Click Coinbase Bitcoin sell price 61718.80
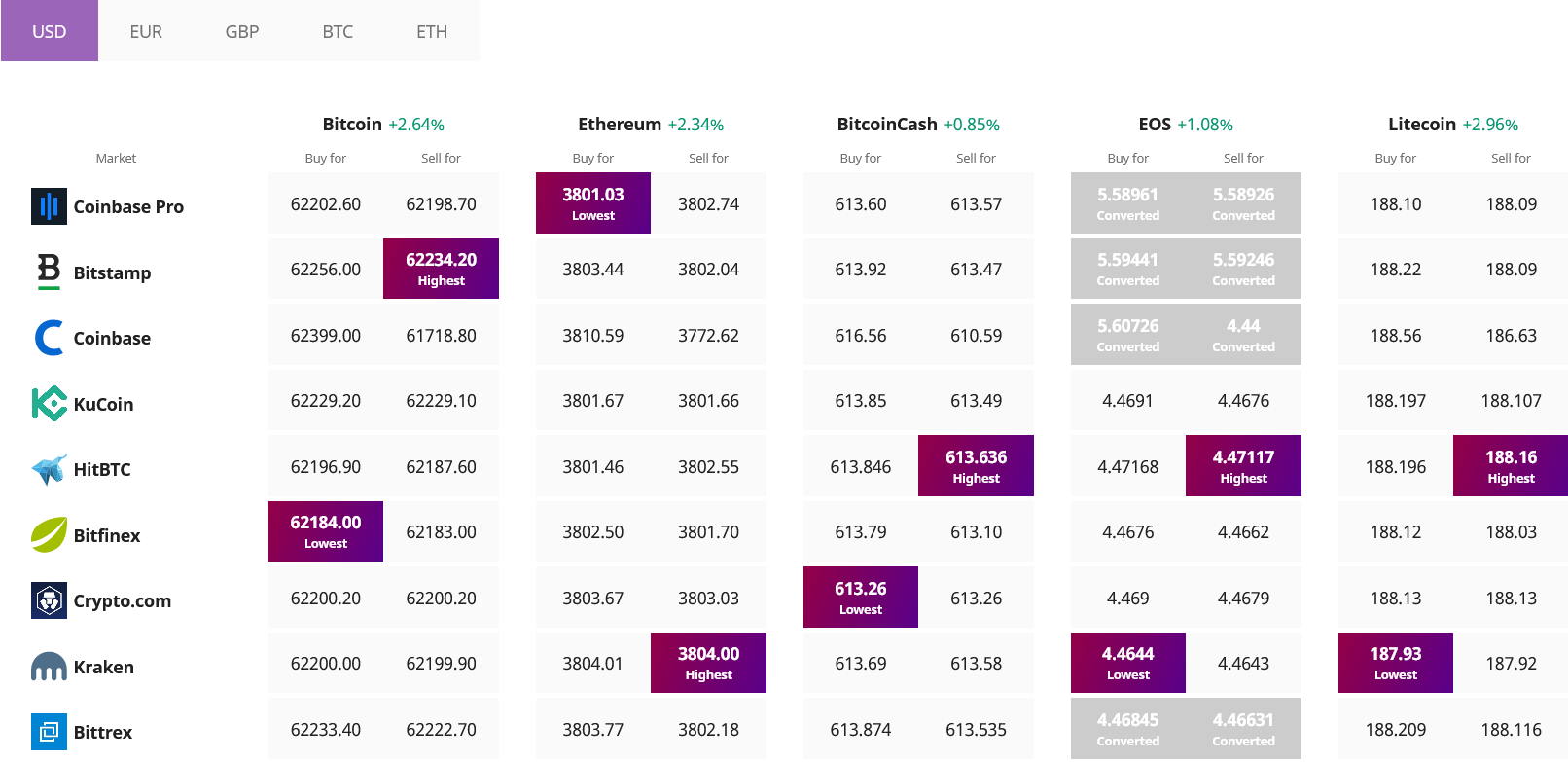The width and height of the screenshot is (1568, 762). point(442,336)
